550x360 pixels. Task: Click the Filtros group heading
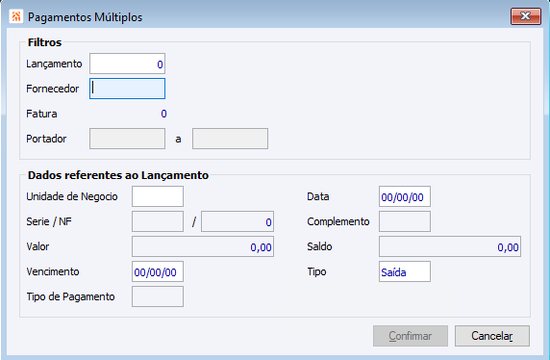click(x=45, y=42)
